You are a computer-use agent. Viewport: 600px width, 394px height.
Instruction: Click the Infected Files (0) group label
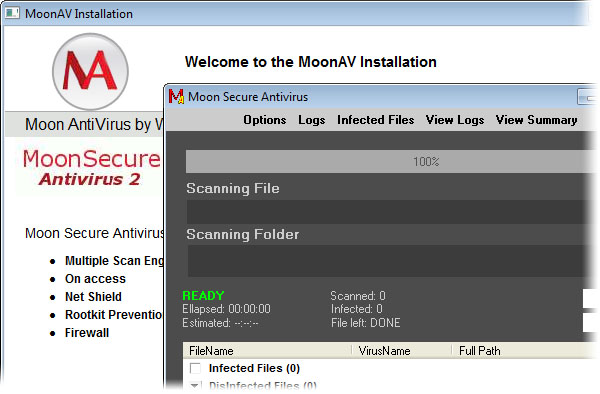[x=254, y=368]
